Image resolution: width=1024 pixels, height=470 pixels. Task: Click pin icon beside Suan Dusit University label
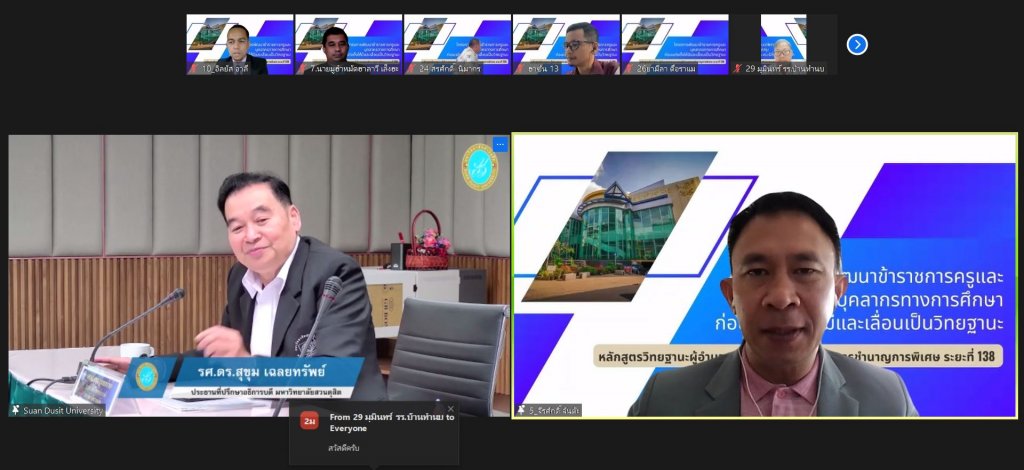(x=15, y=410)
